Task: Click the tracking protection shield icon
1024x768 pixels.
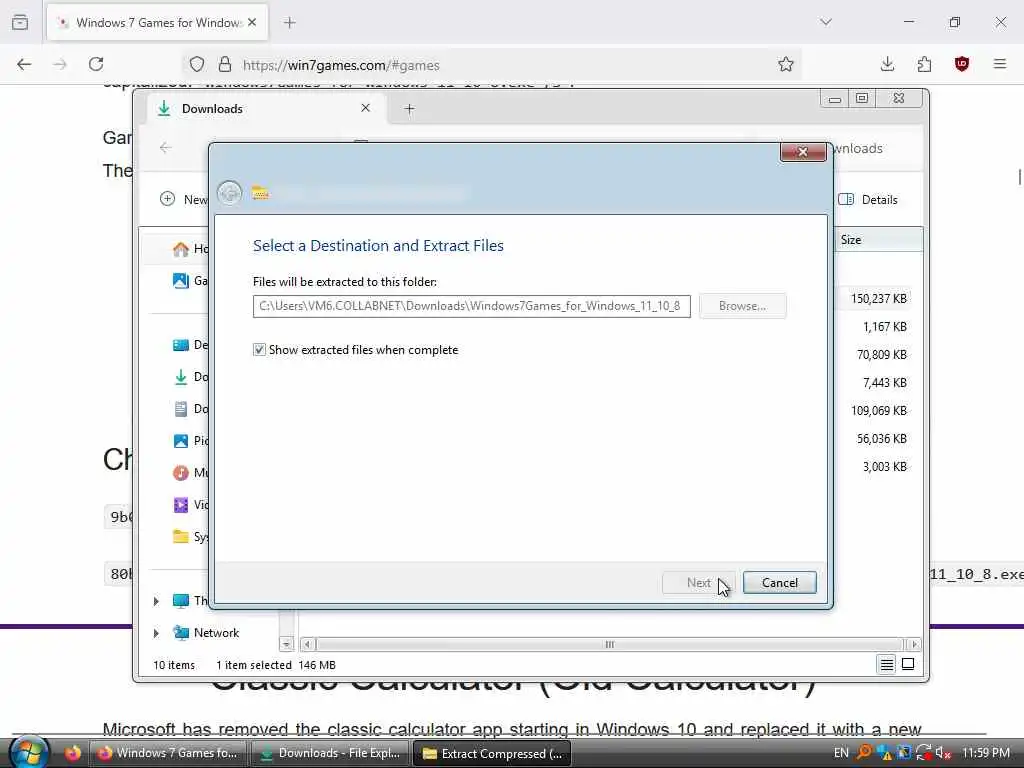Action: pyautogui.click(x=197, y=65)
